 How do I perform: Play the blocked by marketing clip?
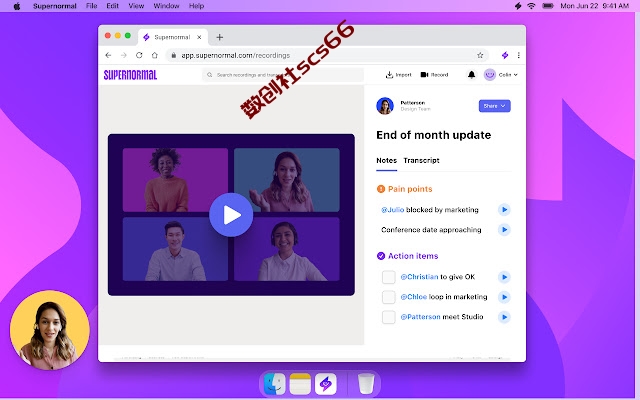504,209
